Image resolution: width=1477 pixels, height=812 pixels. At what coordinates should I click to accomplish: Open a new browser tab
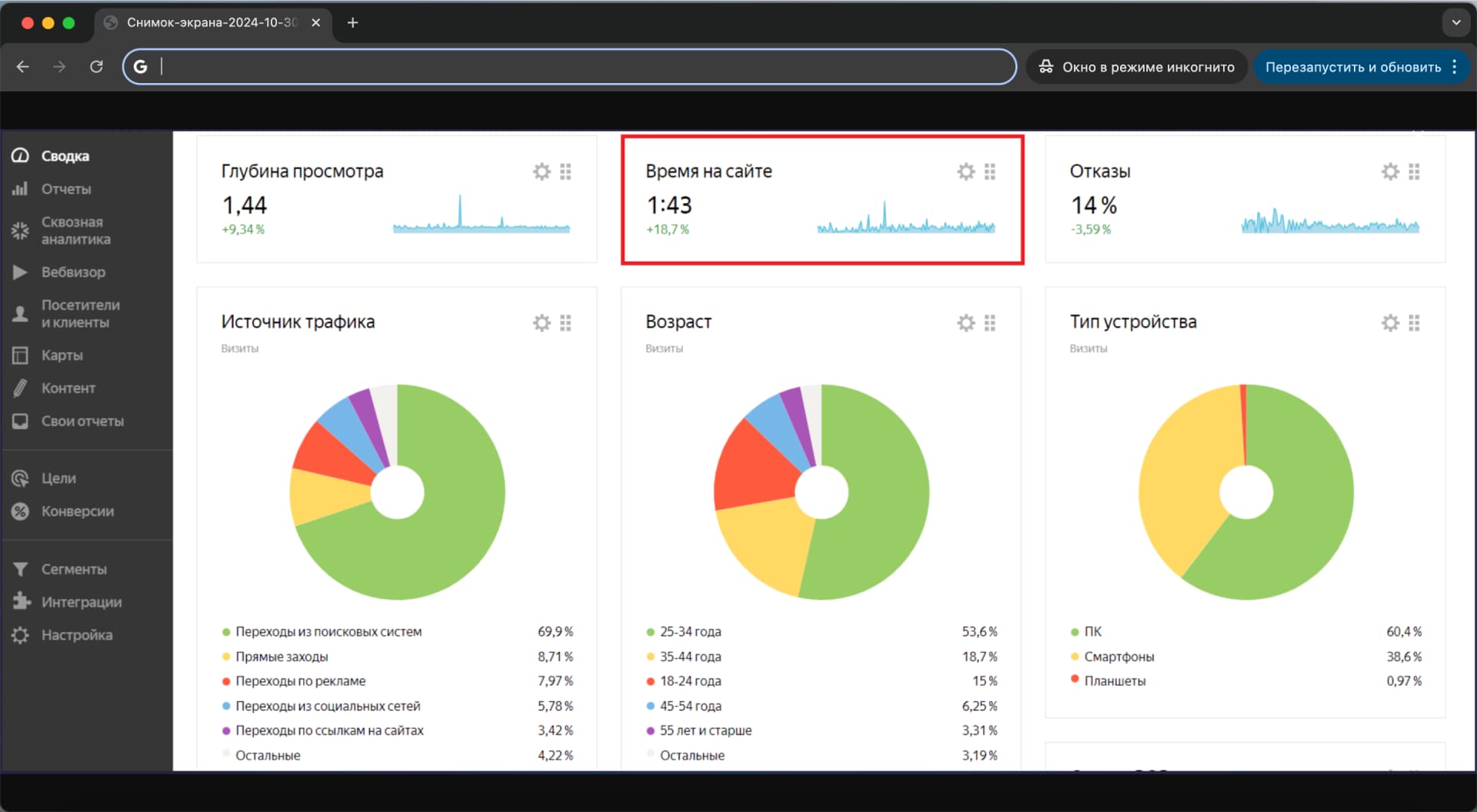[352, 22]
